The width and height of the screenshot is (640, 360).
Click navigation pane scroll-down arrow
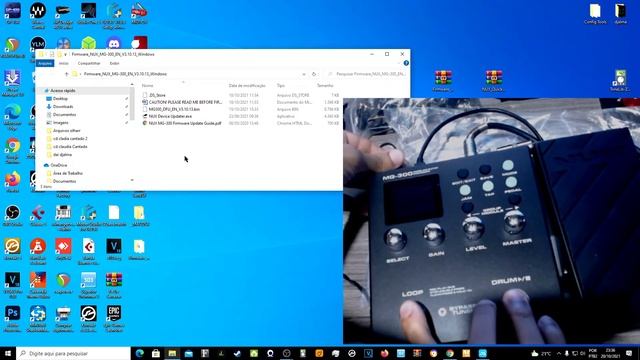(x=132, y=180)
